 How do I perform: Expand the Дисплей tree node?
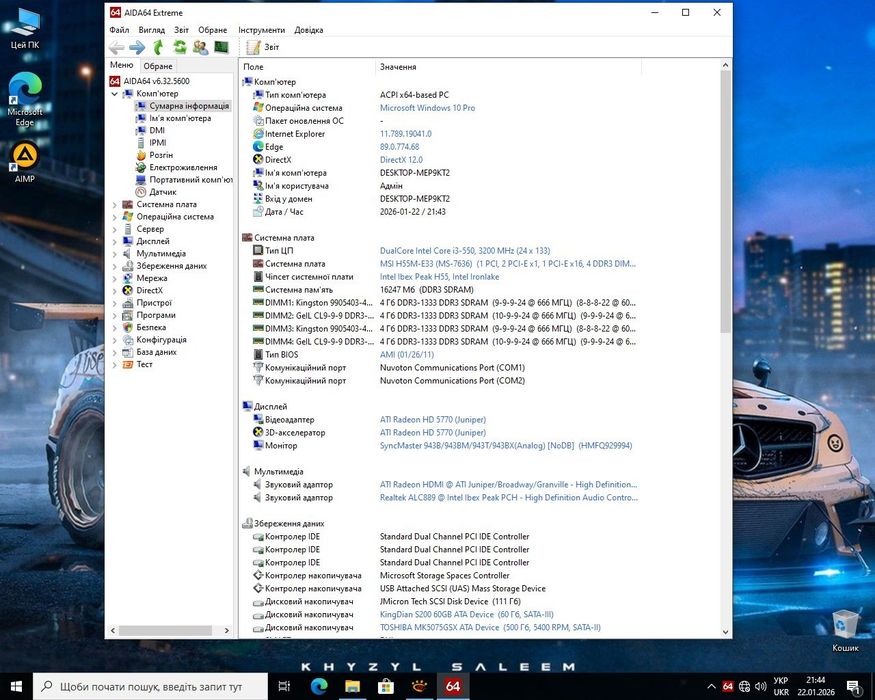coord(114,242)
